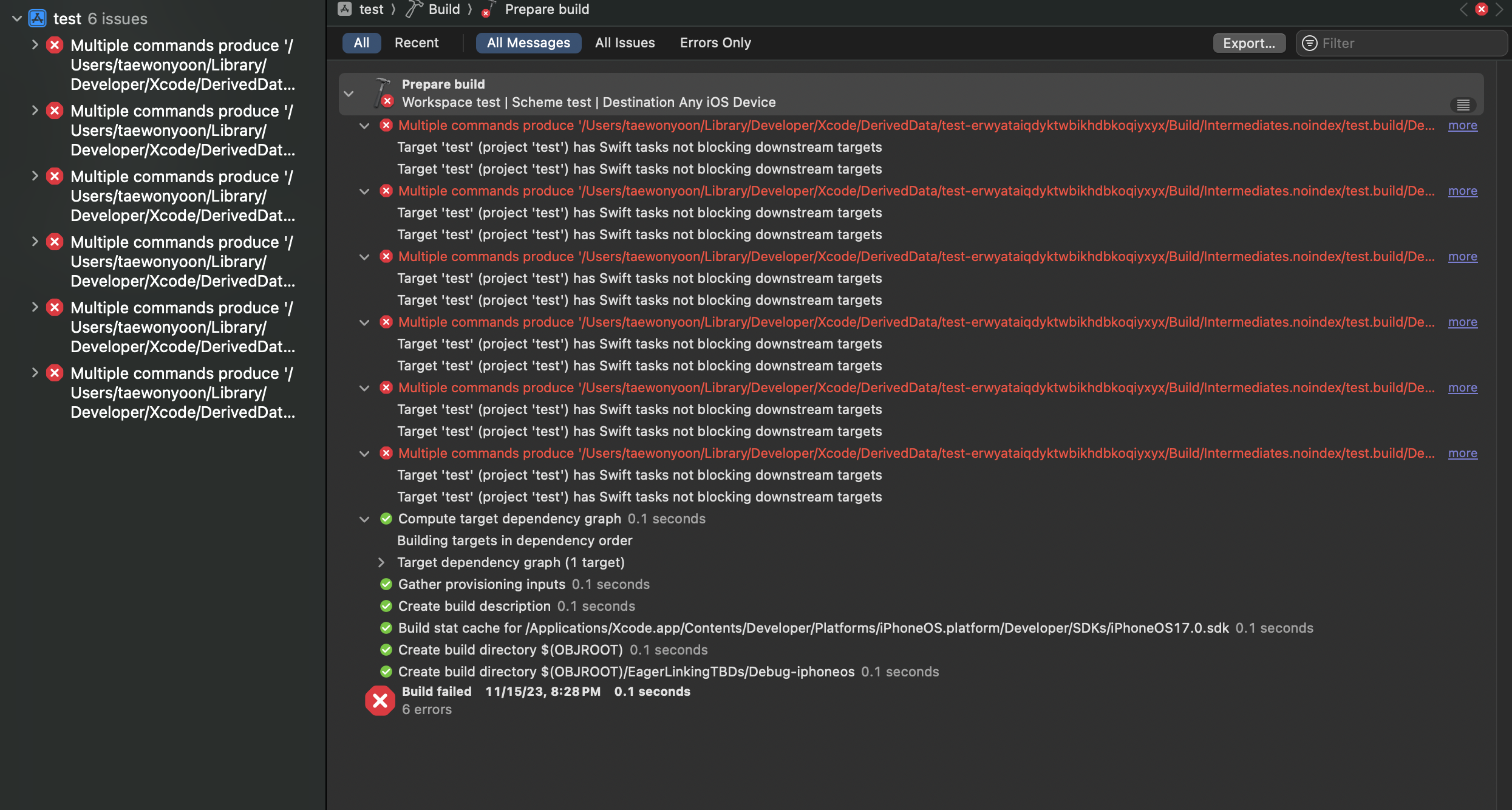Toggle the transcript lines icon on Prepare build
This screenshot has height=810, width=1512.
tap(1463, 105)
